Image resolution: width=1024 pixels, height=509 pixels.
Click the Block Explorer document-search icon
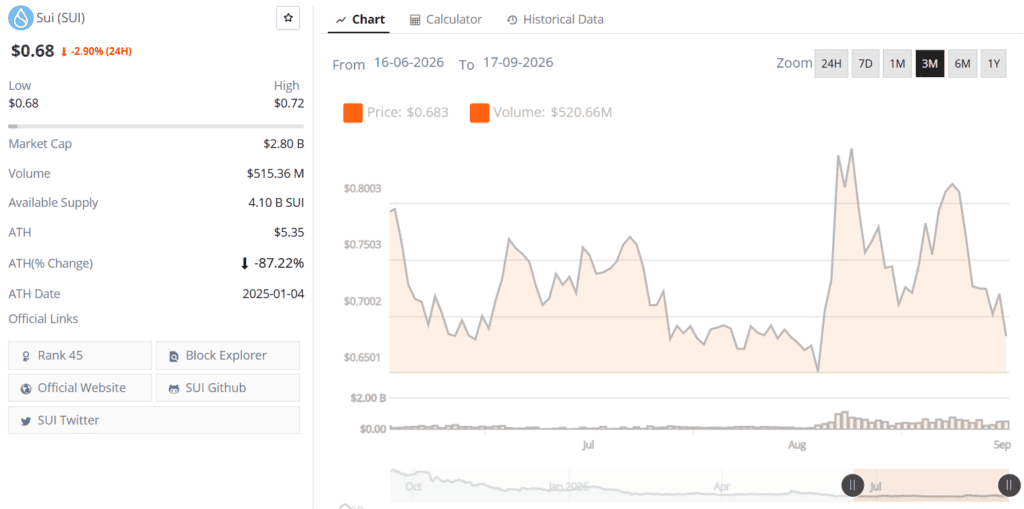174,356
